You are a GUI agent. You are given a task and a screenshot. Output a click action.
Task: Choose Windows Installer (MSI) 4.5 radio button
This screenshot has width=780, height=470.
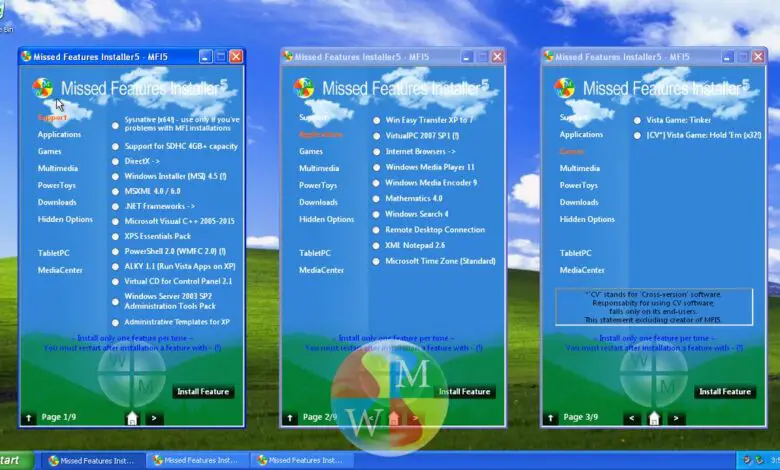coord(115,177)
